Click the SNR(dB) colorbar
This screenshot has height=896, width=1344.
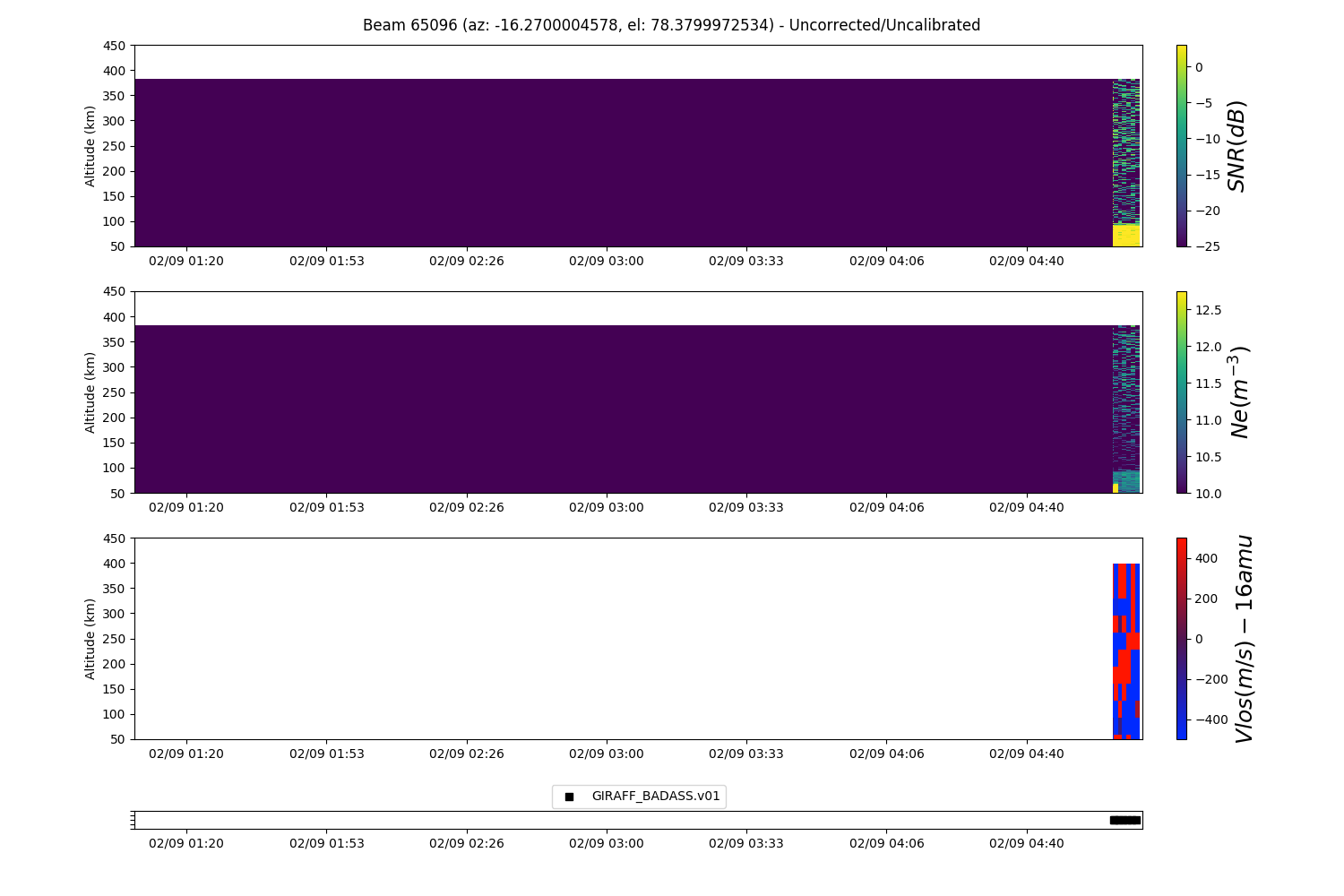pos(1181,145)
